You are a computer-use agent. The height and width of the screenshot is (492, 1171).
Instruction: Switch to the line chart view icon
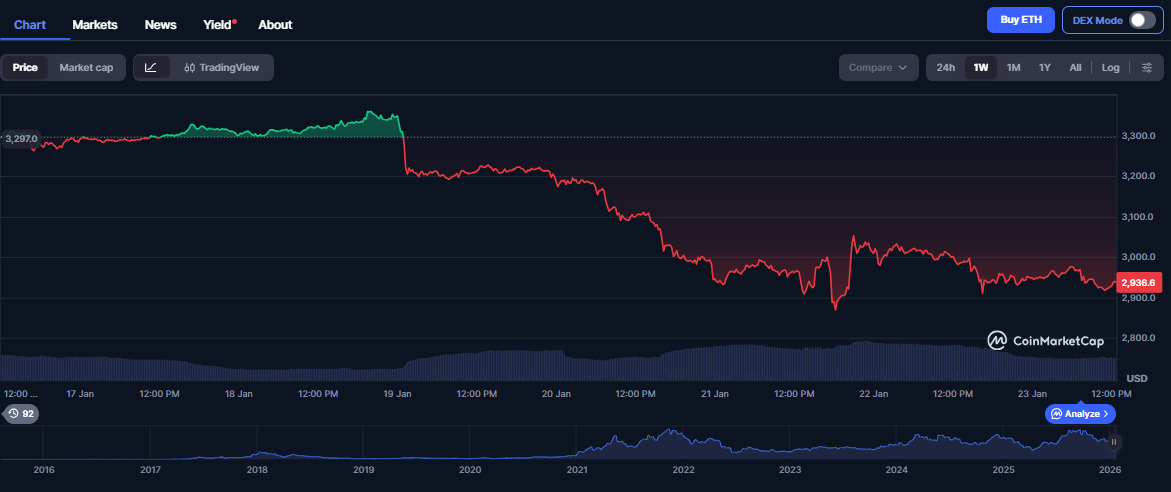[x=151, y=68]
